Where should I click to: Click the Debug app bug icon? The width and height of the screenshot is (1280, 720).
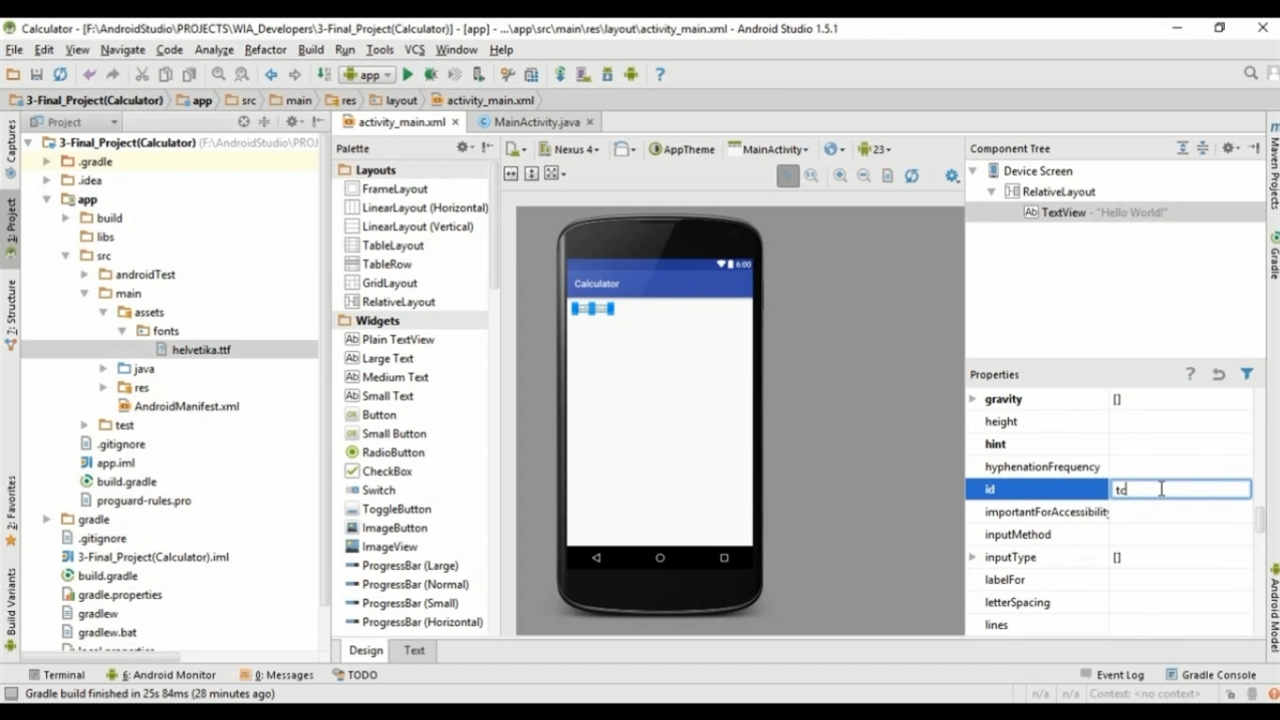[x=431, y=75]
